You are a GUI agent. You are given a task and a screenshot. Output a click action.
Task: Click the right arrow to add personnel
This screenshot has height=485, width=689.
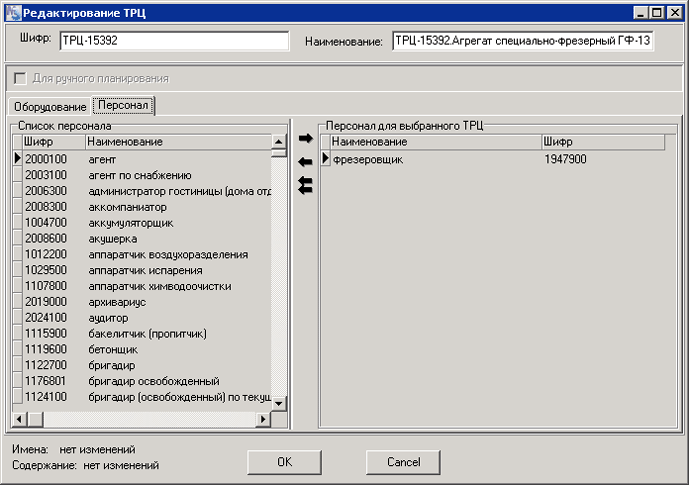pyautogui.click(x=305, y=138)
